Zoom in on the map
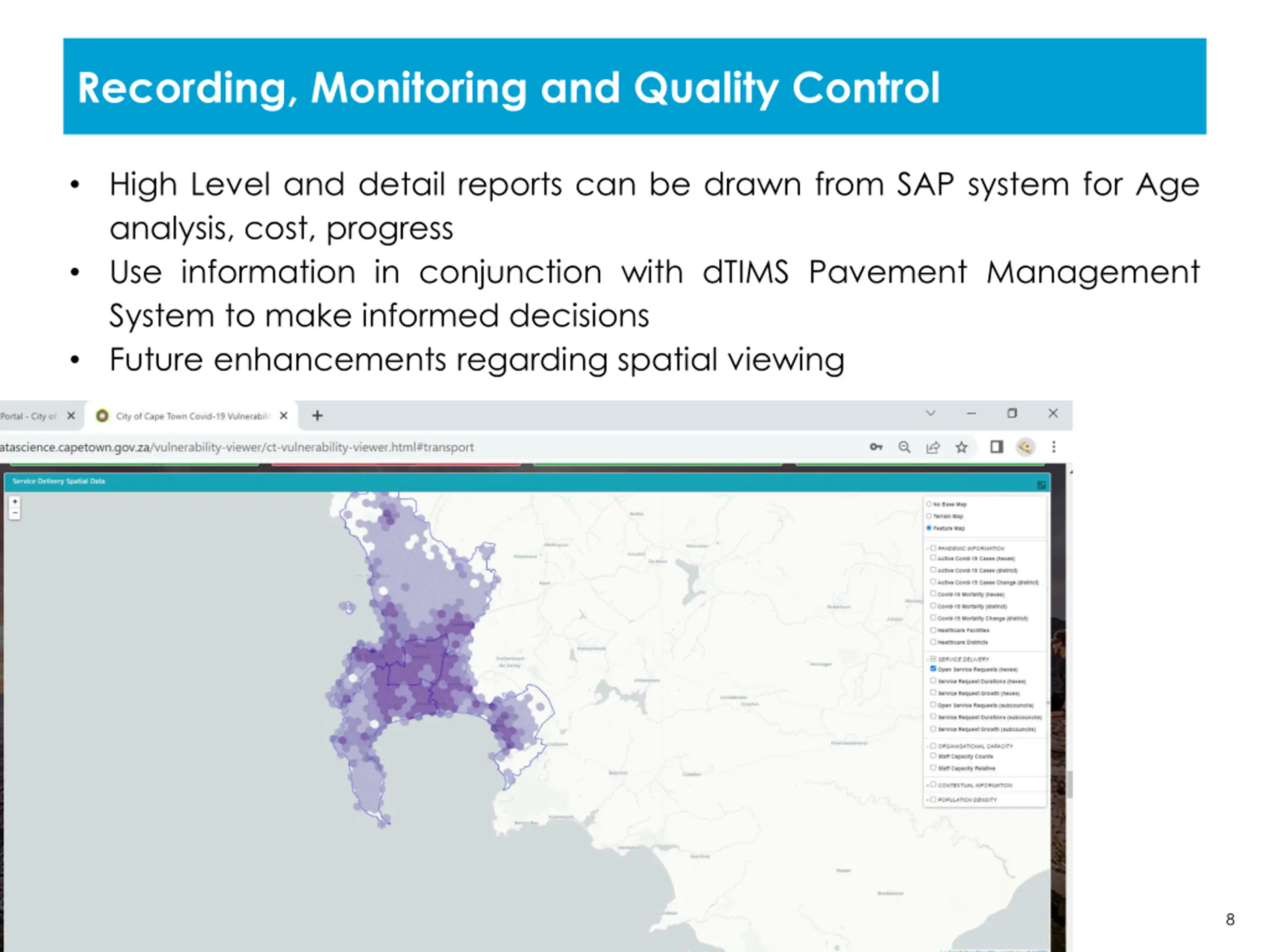Viewport: 1270px width, 952px height. click(15, 502)
